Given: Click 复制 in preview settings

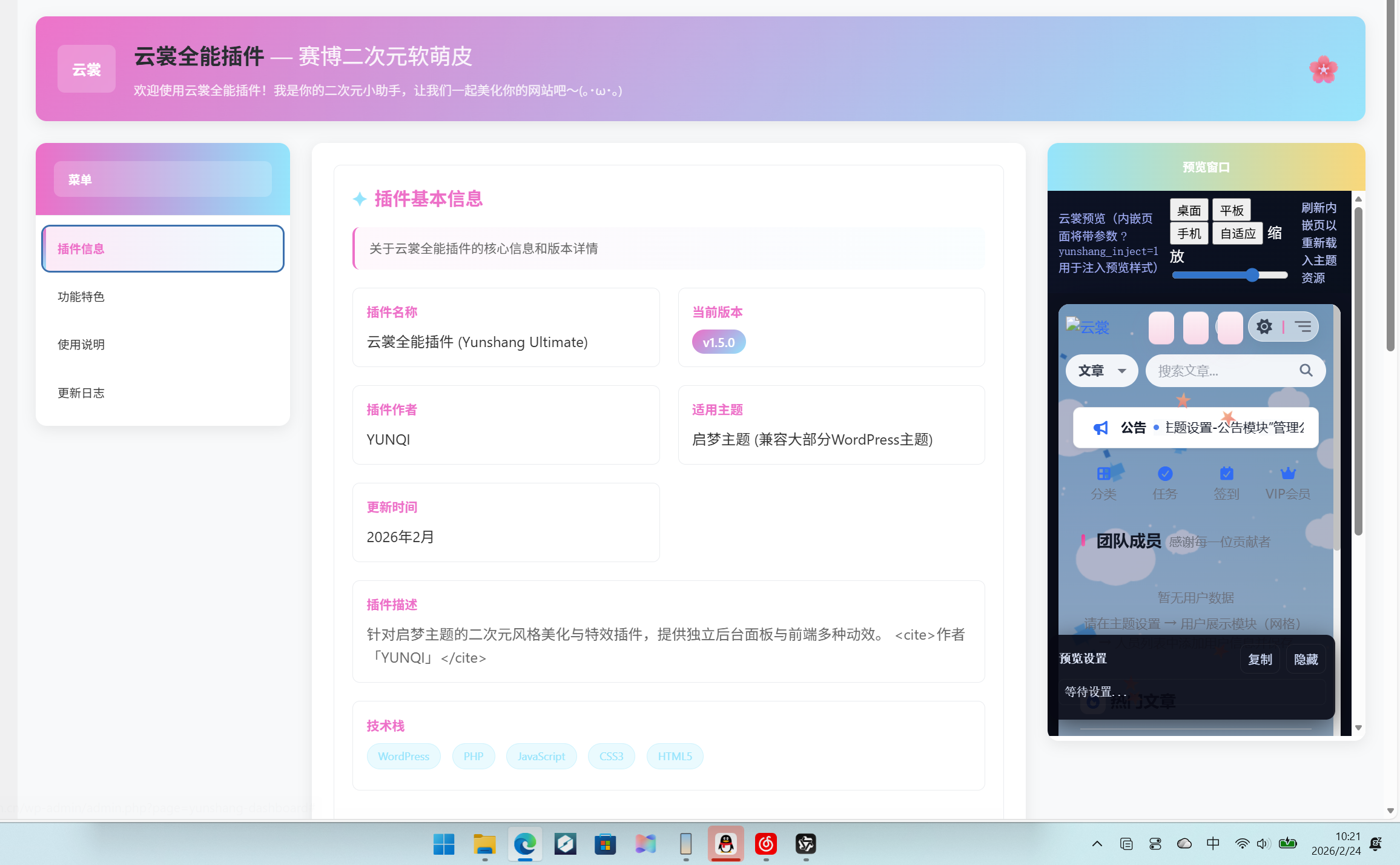Looking at the screenshot, I should (x=1260, y=659).
